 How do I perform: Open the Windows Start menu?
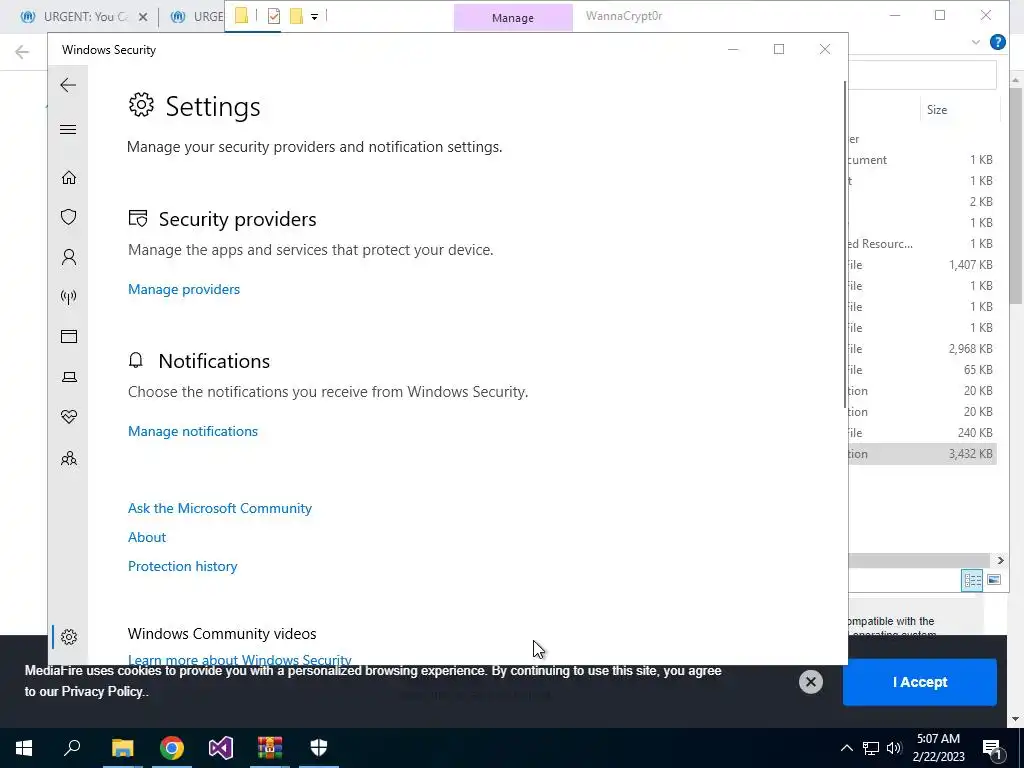(x=24, y=748)
